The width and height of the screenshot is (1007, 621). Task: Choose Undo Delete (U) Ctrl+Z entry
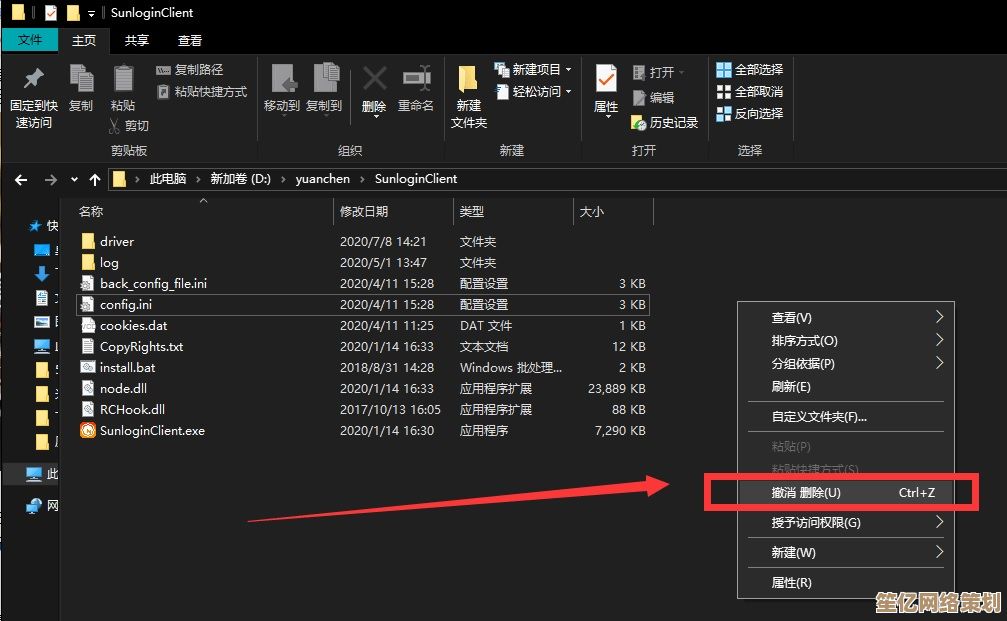[846, 493]
